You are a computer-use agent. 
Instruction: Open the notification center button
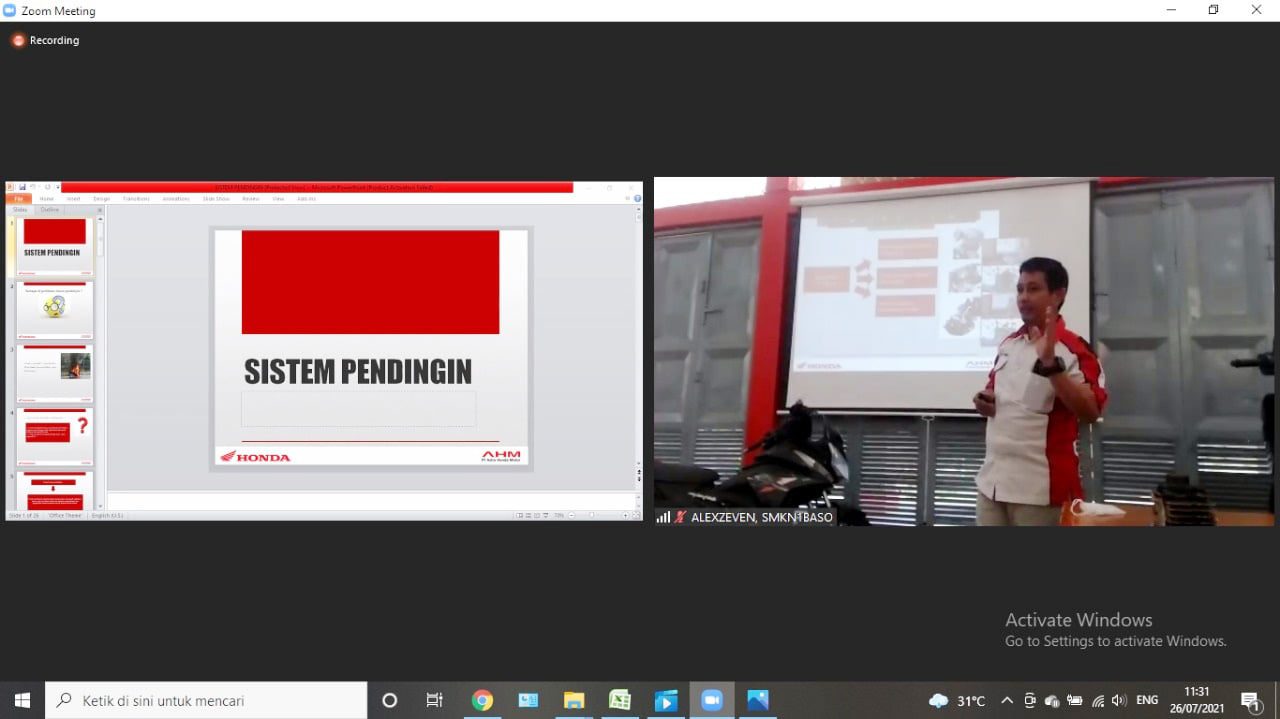coord(1250,700)
